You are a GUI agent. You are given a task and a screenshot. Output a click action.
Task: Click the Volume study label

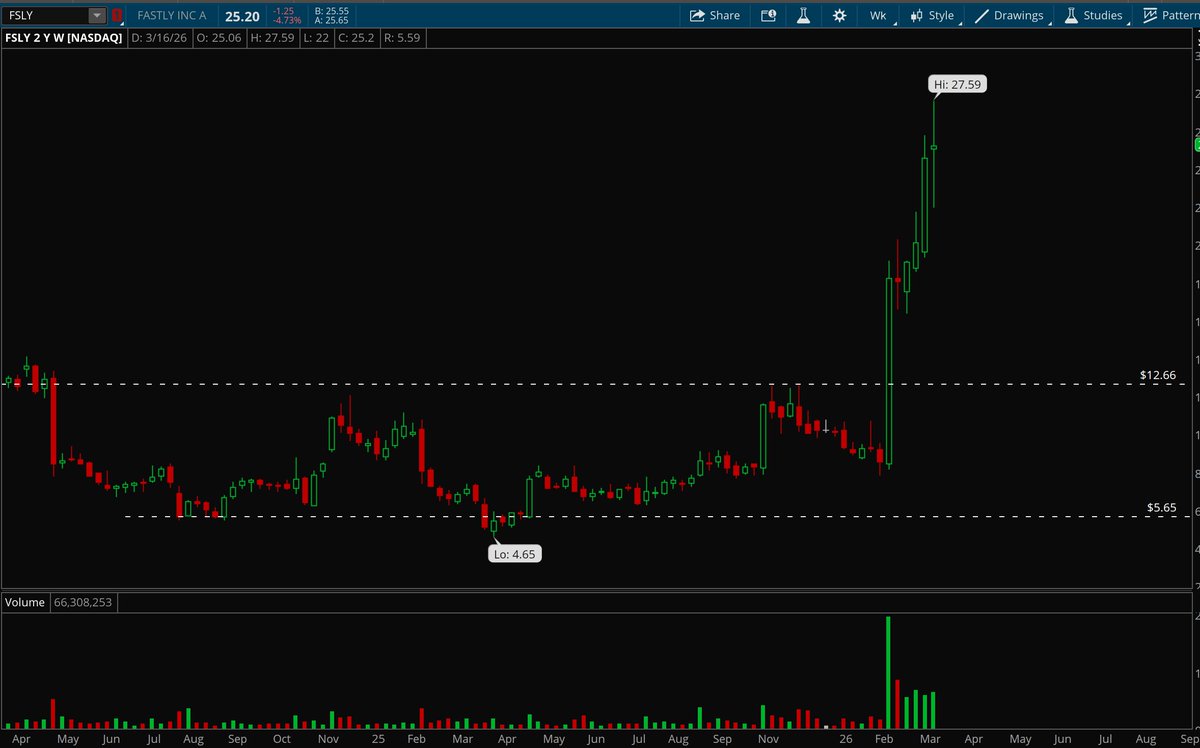click(25, 602)
